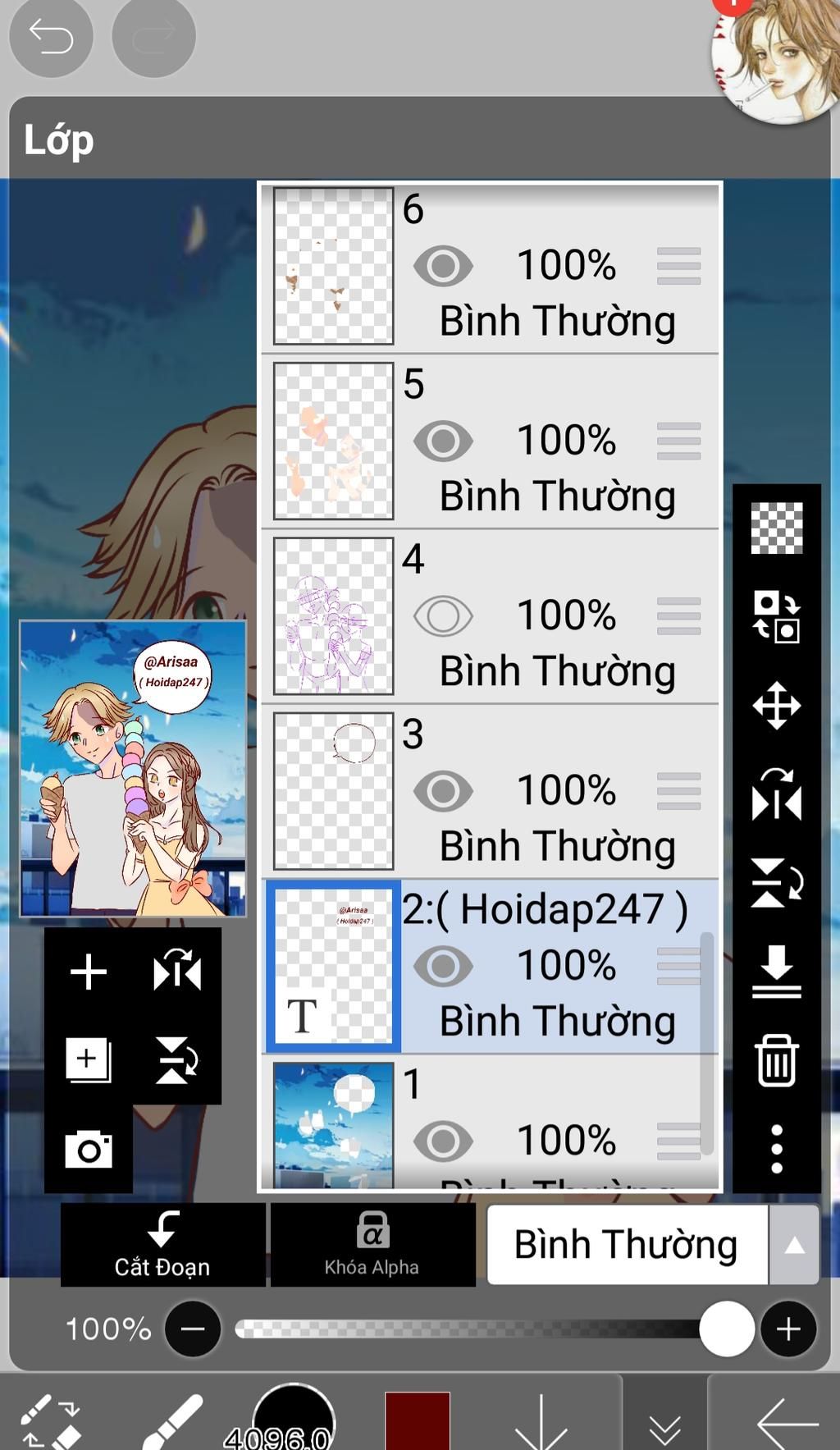Toggle visibility of layer 3
Screen dimensions: 840x1450
pyautogui.click(x=443, y=791)
